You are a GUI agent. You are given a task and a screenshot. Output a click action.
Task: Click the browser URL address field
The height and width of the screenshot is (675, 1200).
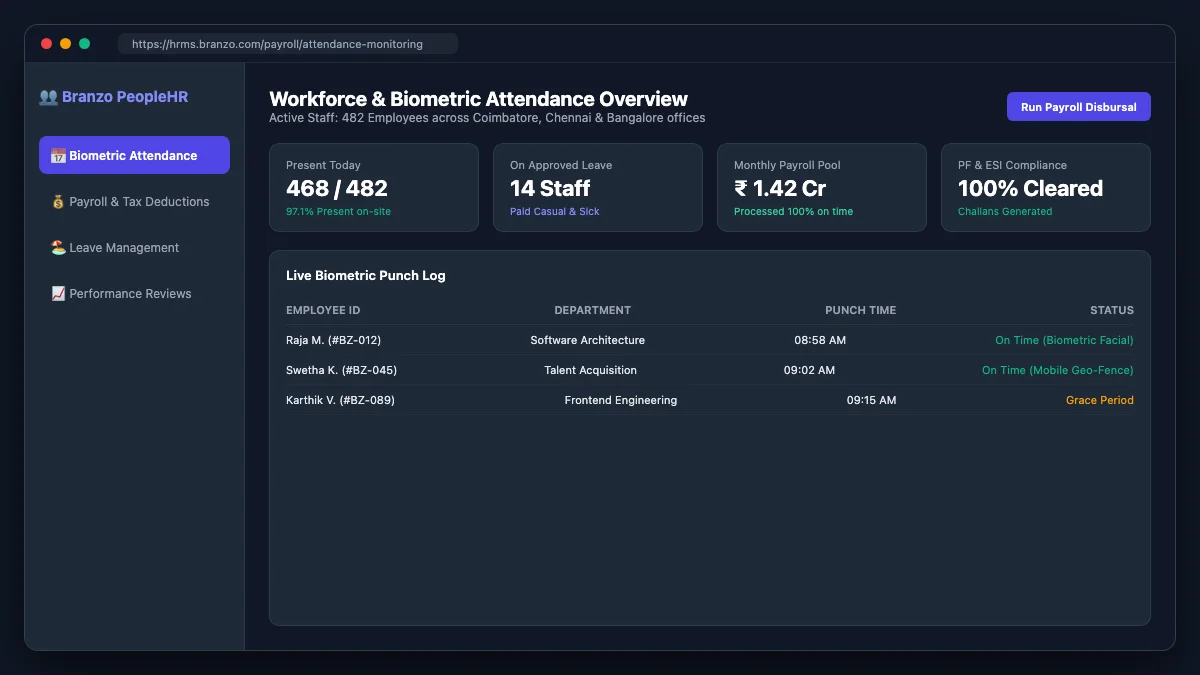coord(288,44)
